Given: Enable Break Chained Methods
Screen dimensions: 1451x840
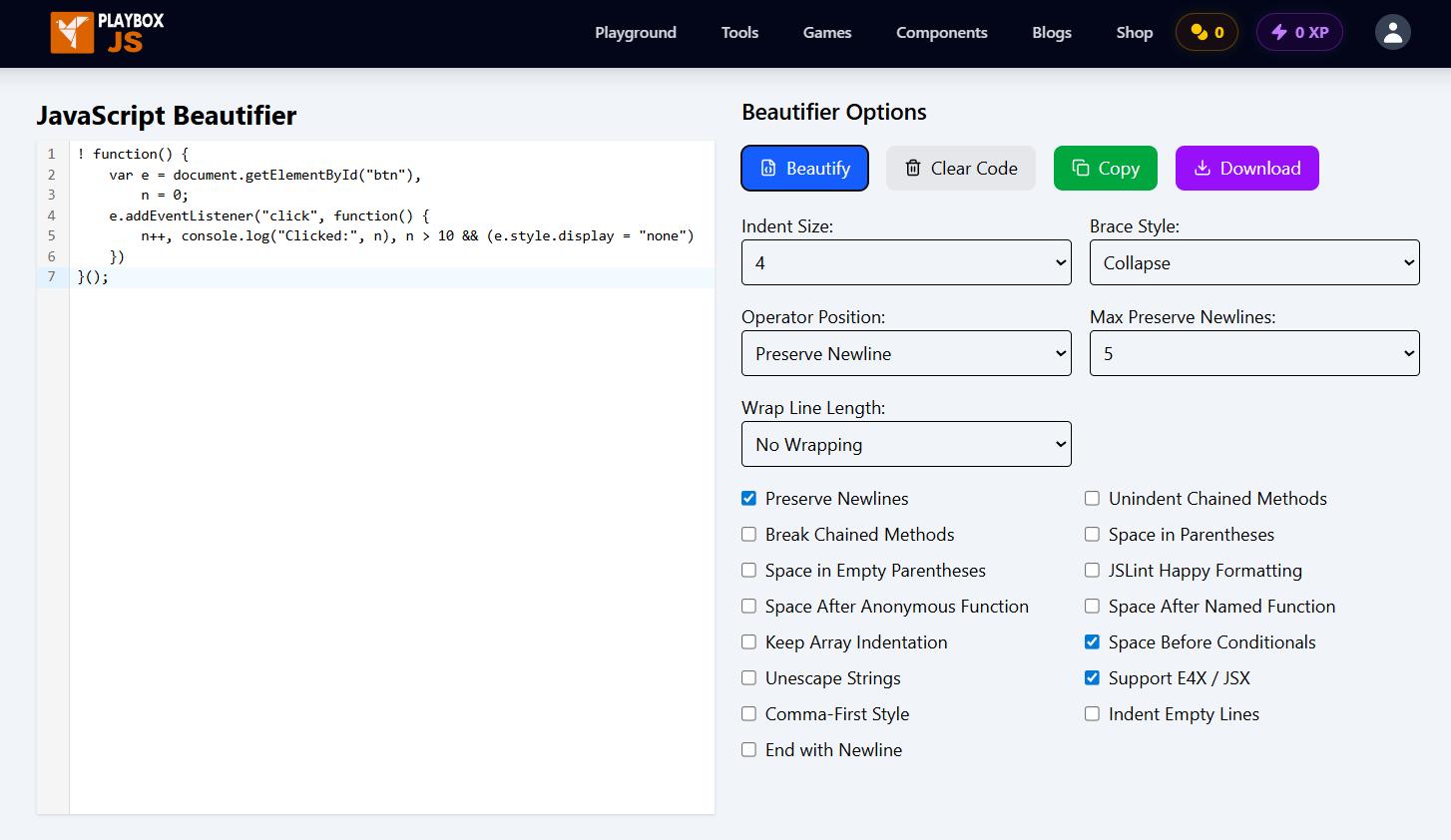Looking at the screenshot, I should [x=748, y=534].
